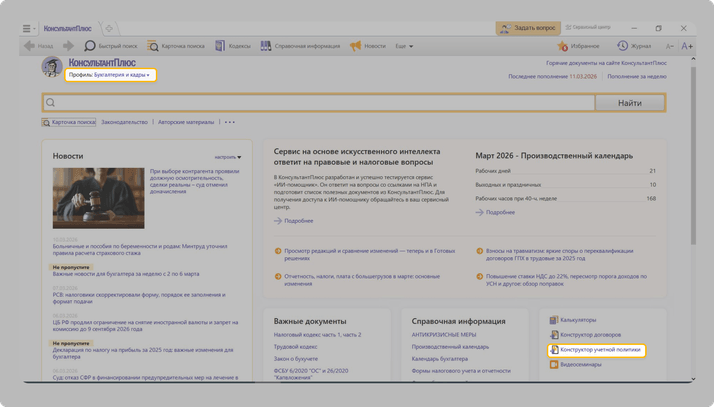This screenshot has width=714, height=407.
Task: Open Справочная информация in the toolbar
Action: [266, 46]
